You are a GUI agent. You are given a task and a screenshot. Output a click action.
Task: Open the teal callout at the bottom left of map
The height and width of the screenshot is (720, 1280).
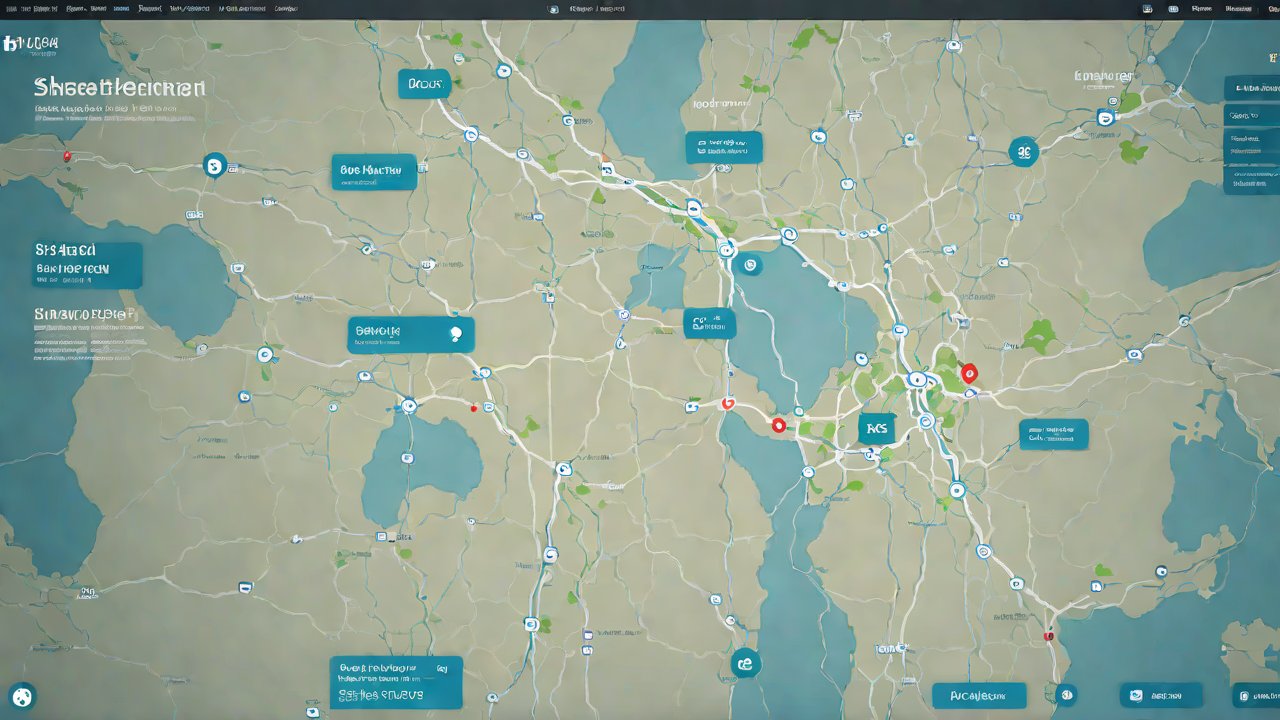pos(396,682)
